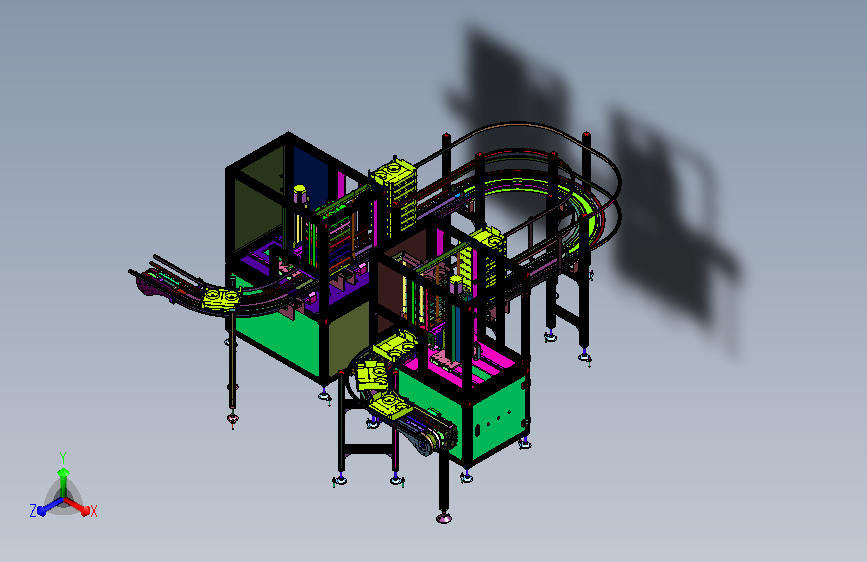Click the green Y axis arrow of the triad
Image resolution: width=867 pixels, height=562 pixels.
(64, 482)
